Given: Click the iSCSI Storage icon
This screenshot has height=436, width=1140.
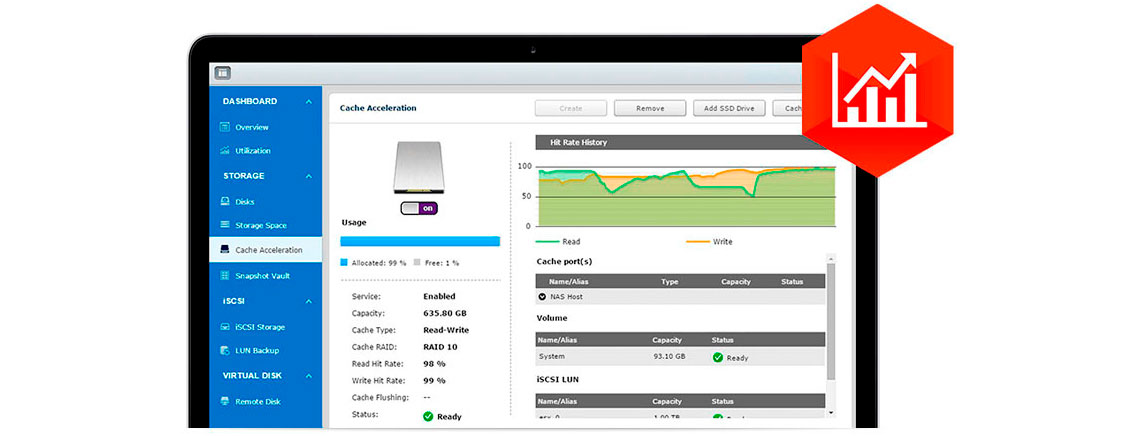Looking at the screenshot, I should click(x=225, y=327).
